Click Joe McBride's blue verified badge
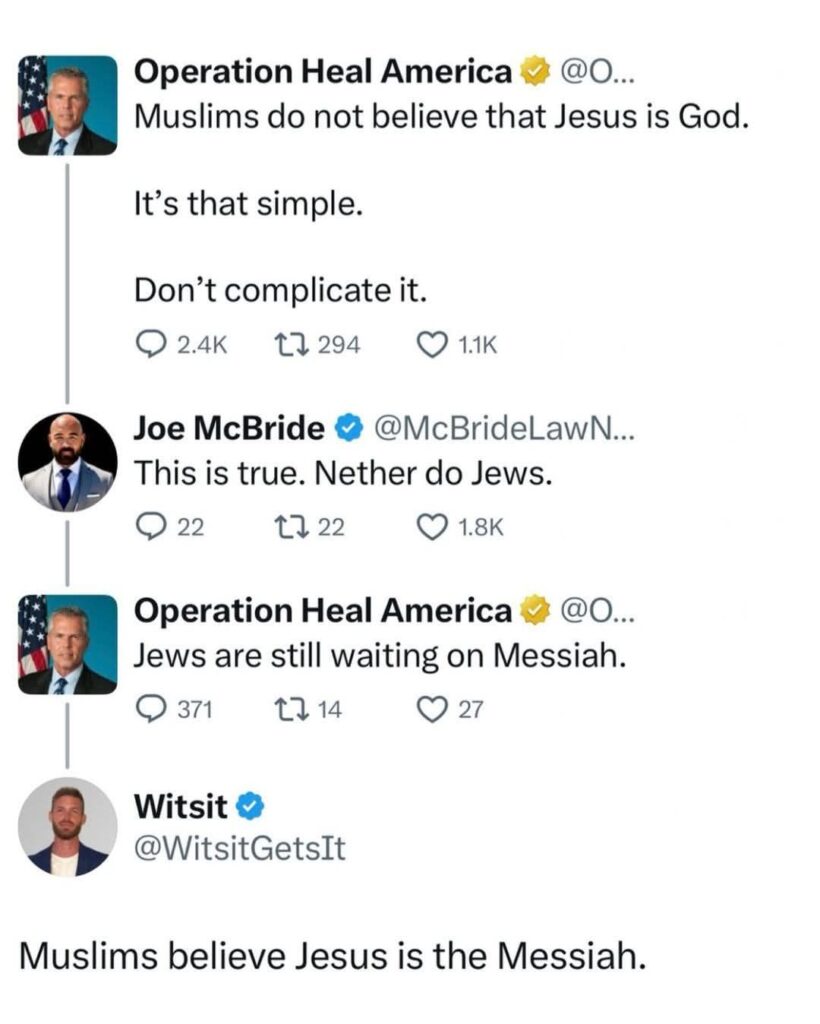 (348, 429)
